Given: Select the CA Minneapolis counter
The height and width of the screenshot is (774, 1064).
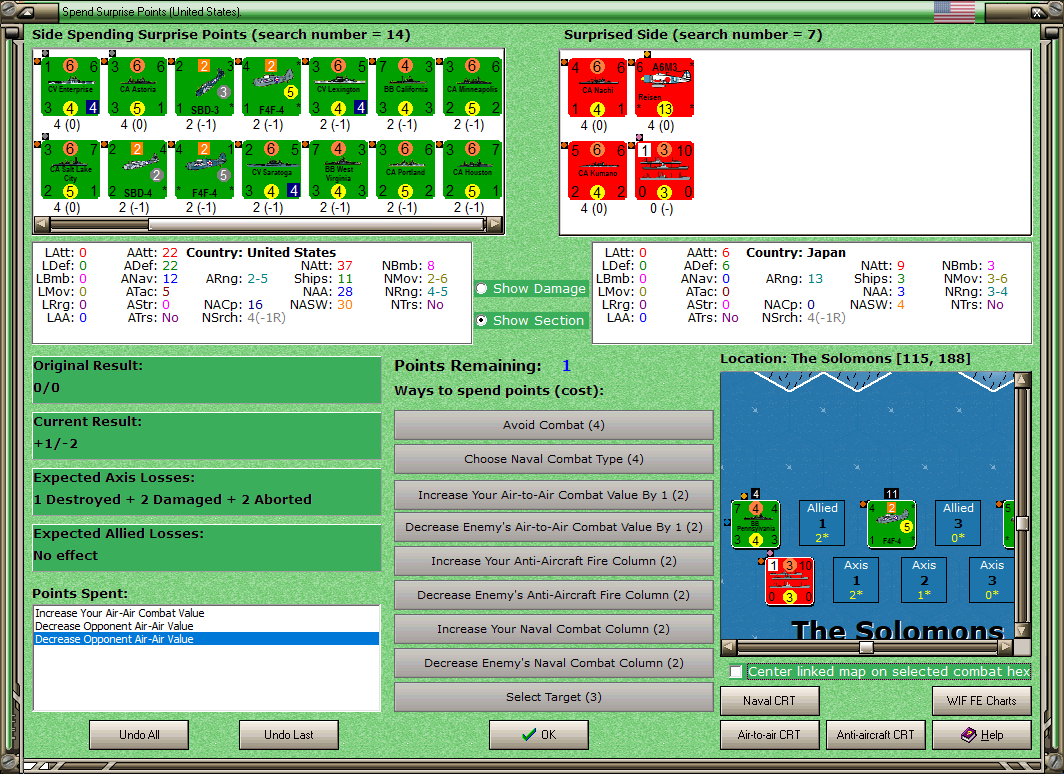Looking at the screenshot, I should pos(472,87).
